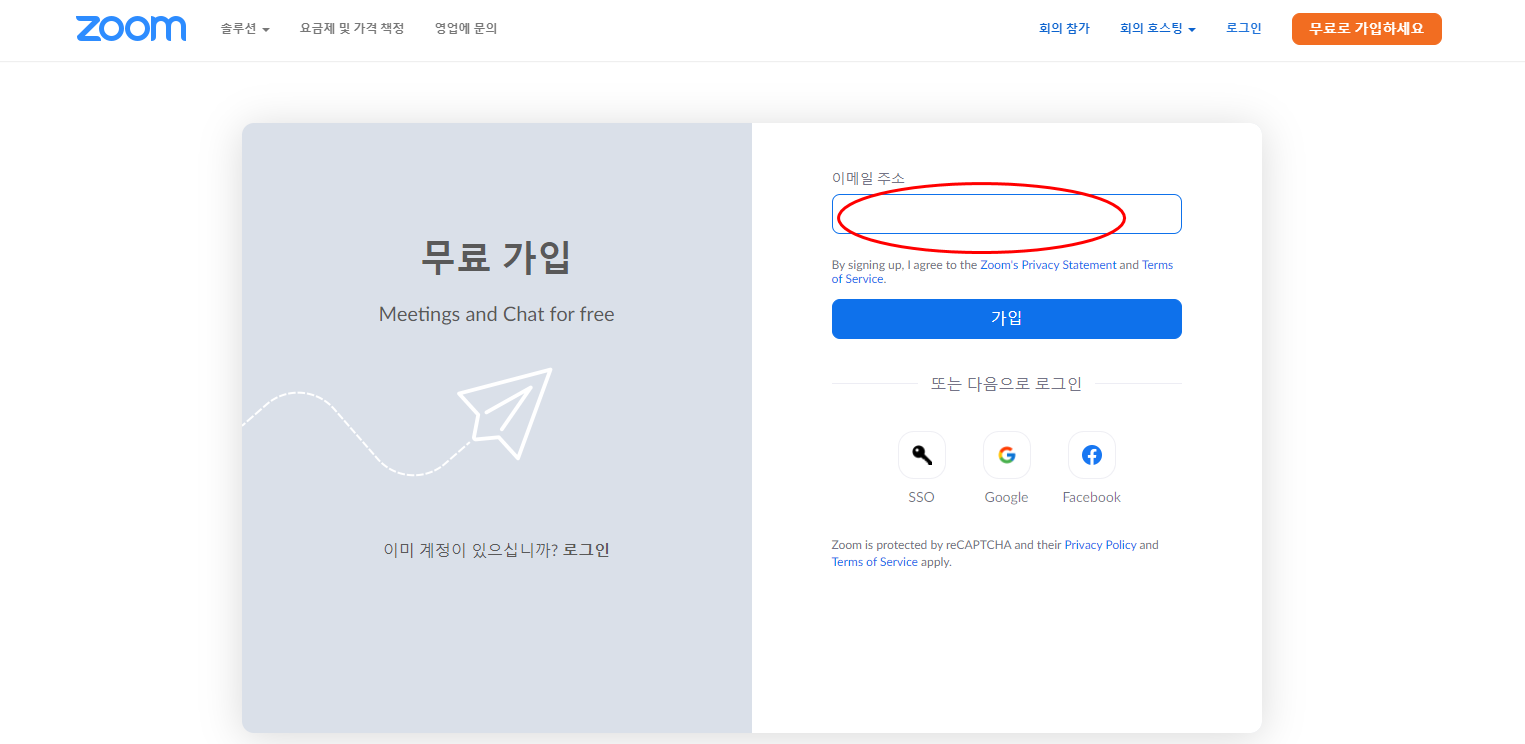Expand the 솔루션 dropdown menu
The height and width of the screenshot is (744, 1525).
[245, 29]
